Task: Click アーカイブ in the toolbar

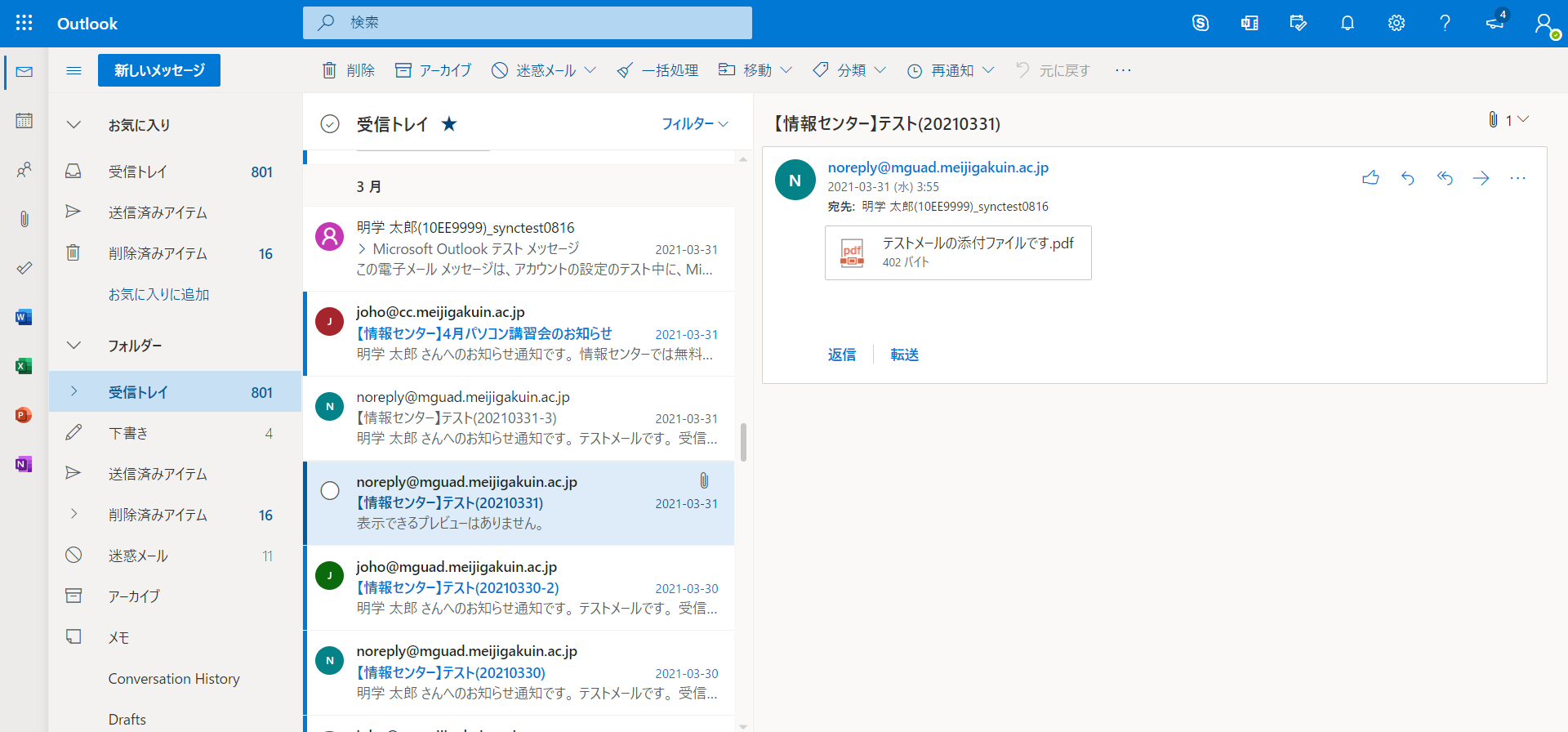Action: (x=434, y=70)
